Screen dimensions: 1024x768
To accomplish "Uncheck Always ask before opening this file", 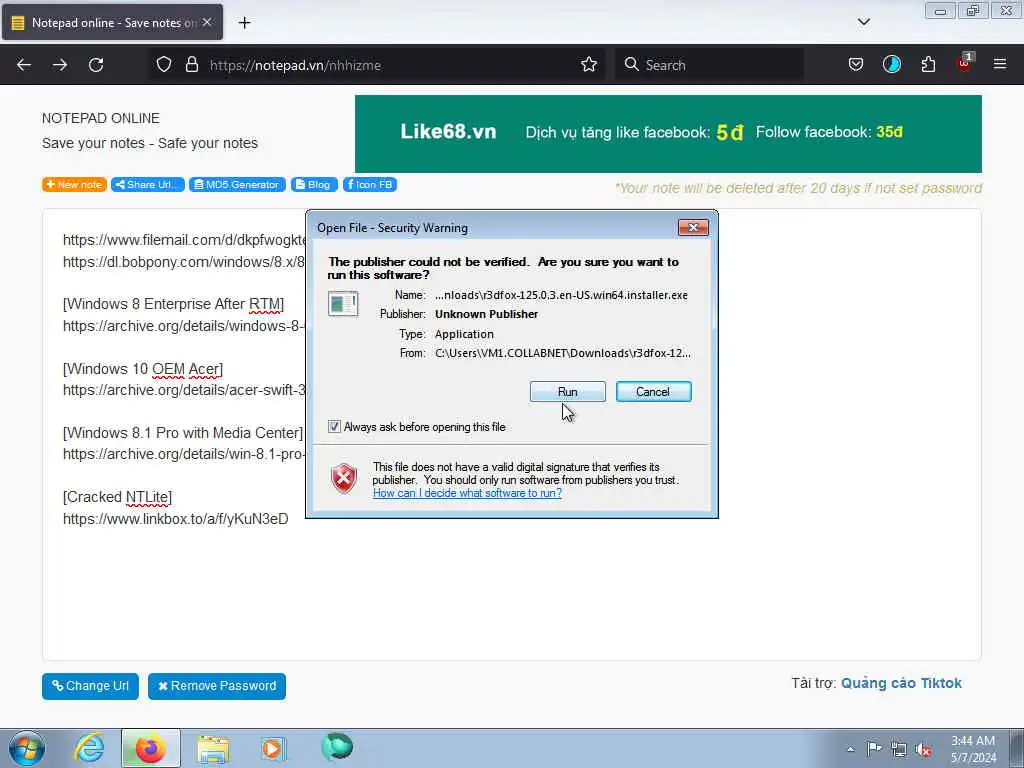I will [334, 426].
